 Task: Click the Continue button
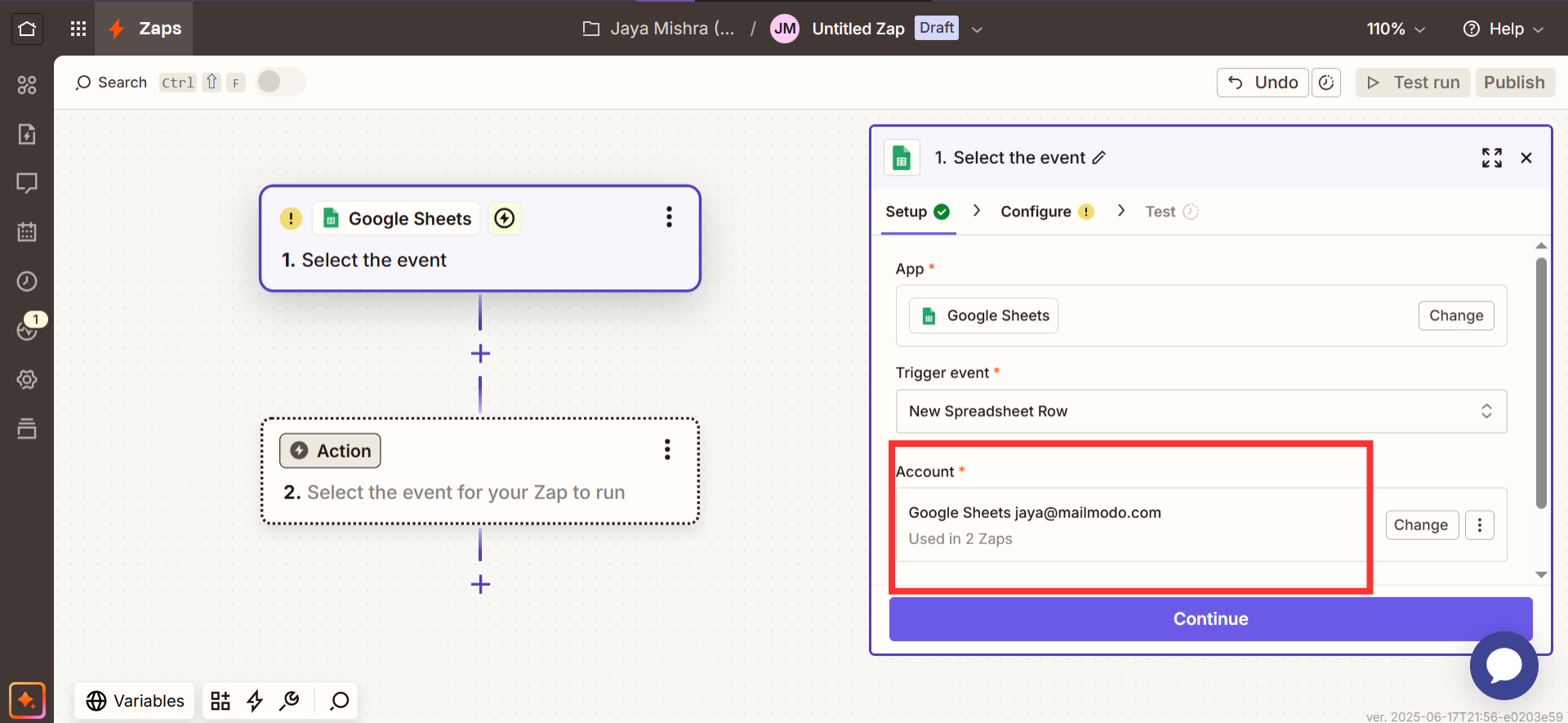coord(1210,618)
